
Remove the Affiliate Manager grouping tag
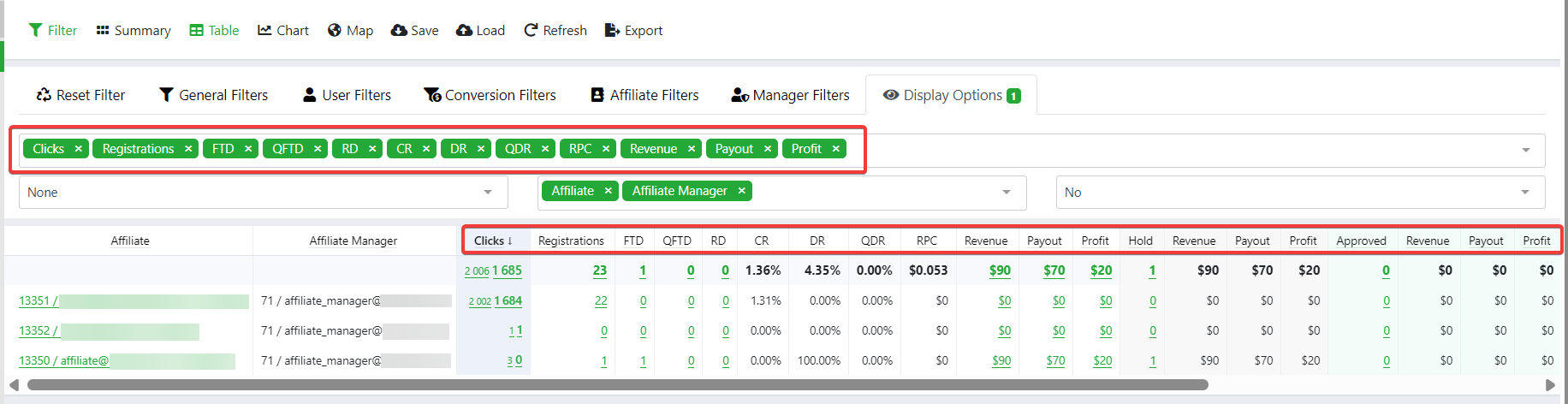741,191
